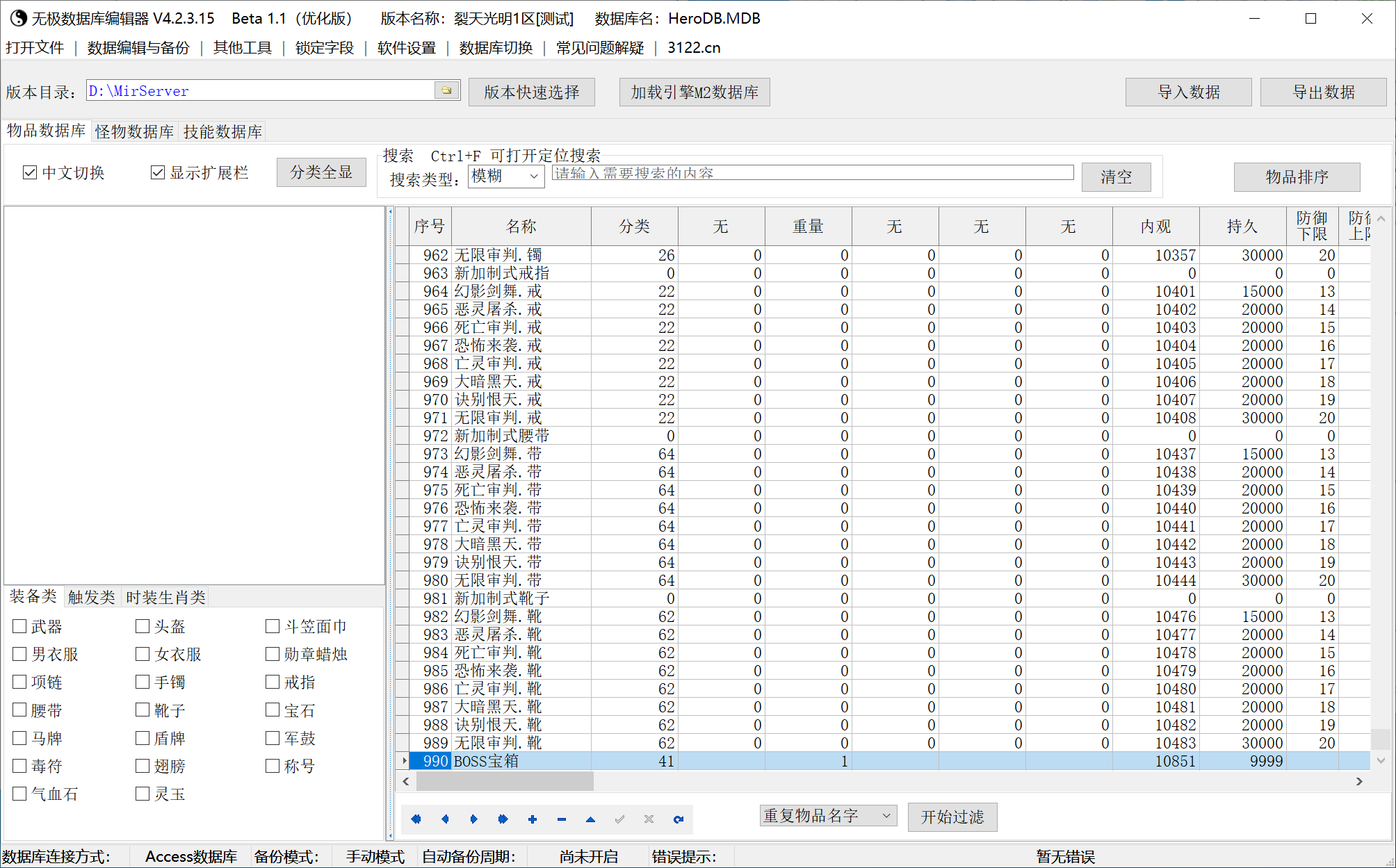Enable the 斗笠面巾 filter
Viewport: 1396px width, 868px height.
[273, 626]
